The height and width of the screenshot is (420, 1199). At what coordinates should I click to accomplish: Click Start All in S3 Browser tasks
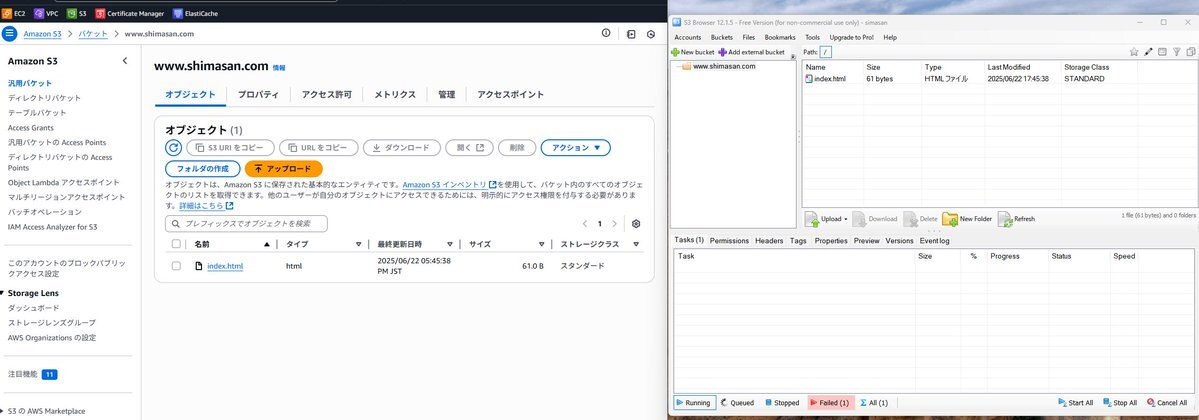(x=1075, y=402)
